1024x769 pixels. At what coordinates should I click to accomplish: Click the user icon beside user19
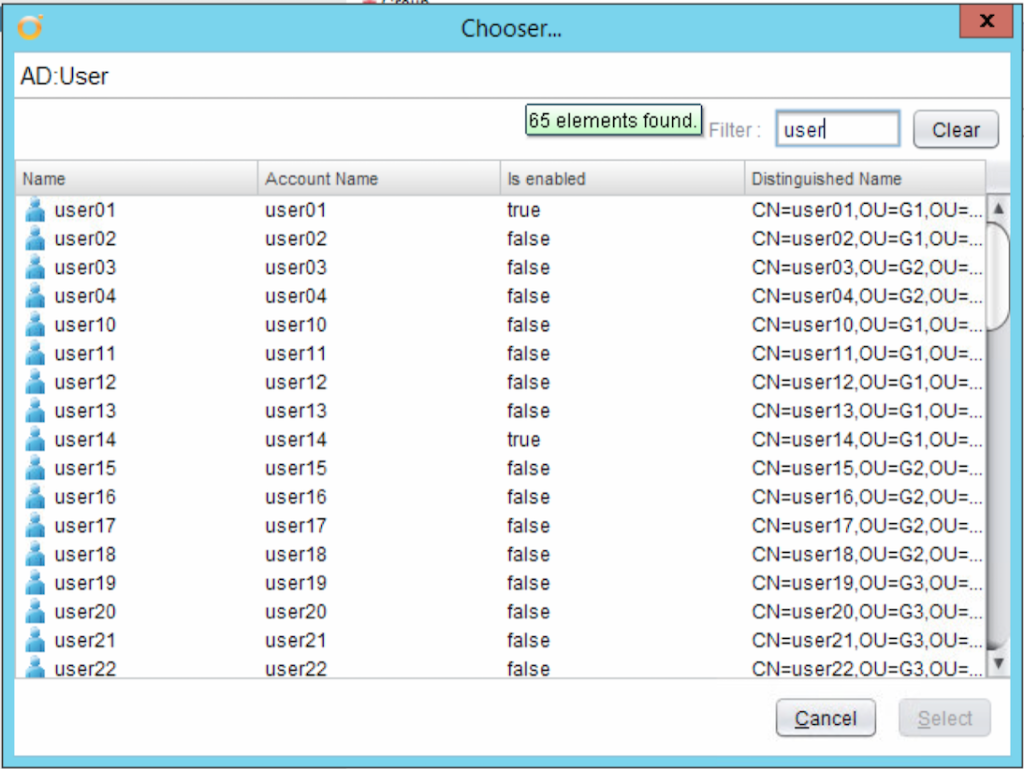(35, 584)
